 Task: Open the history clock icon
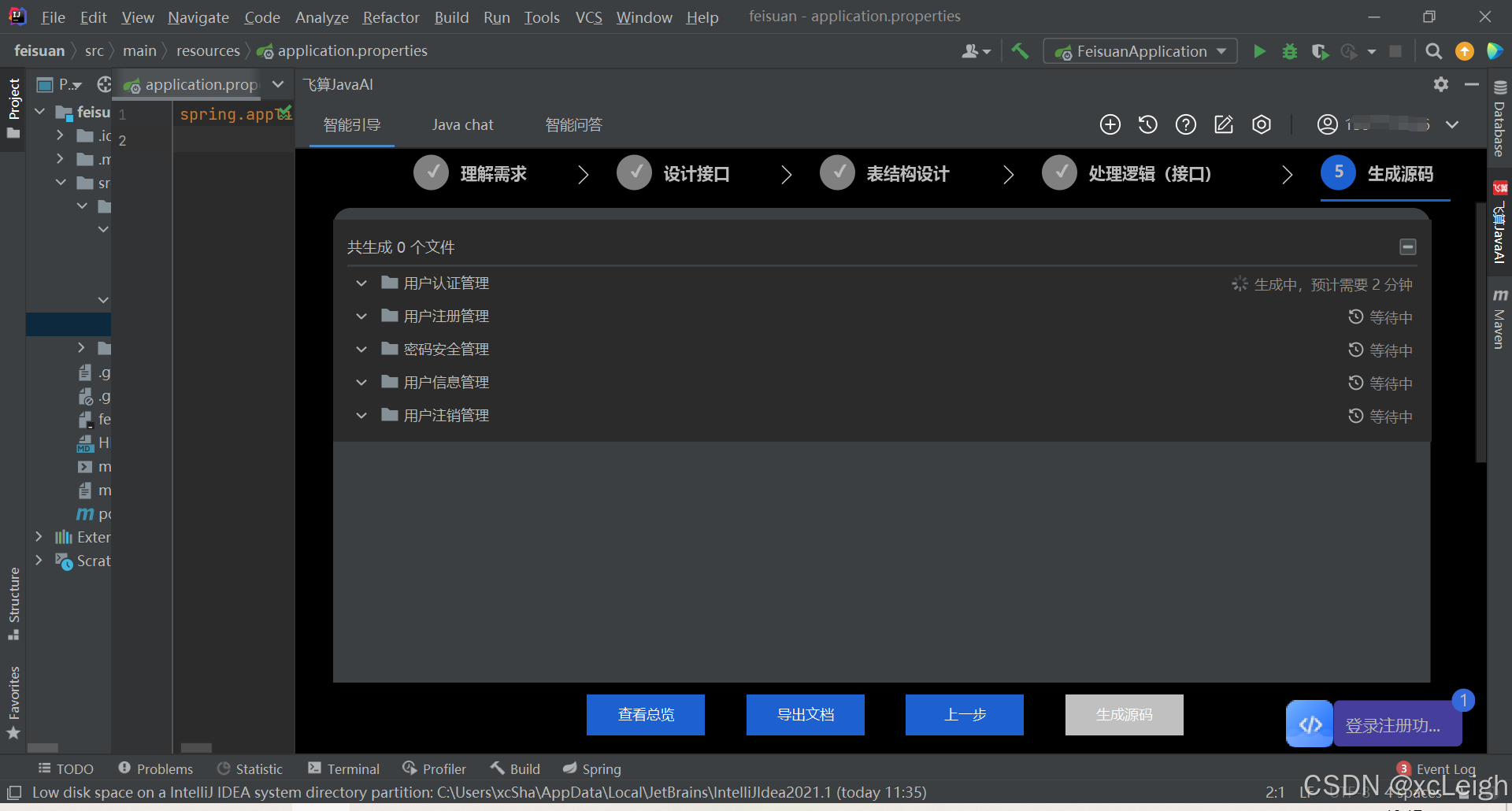pos(1147,124)
